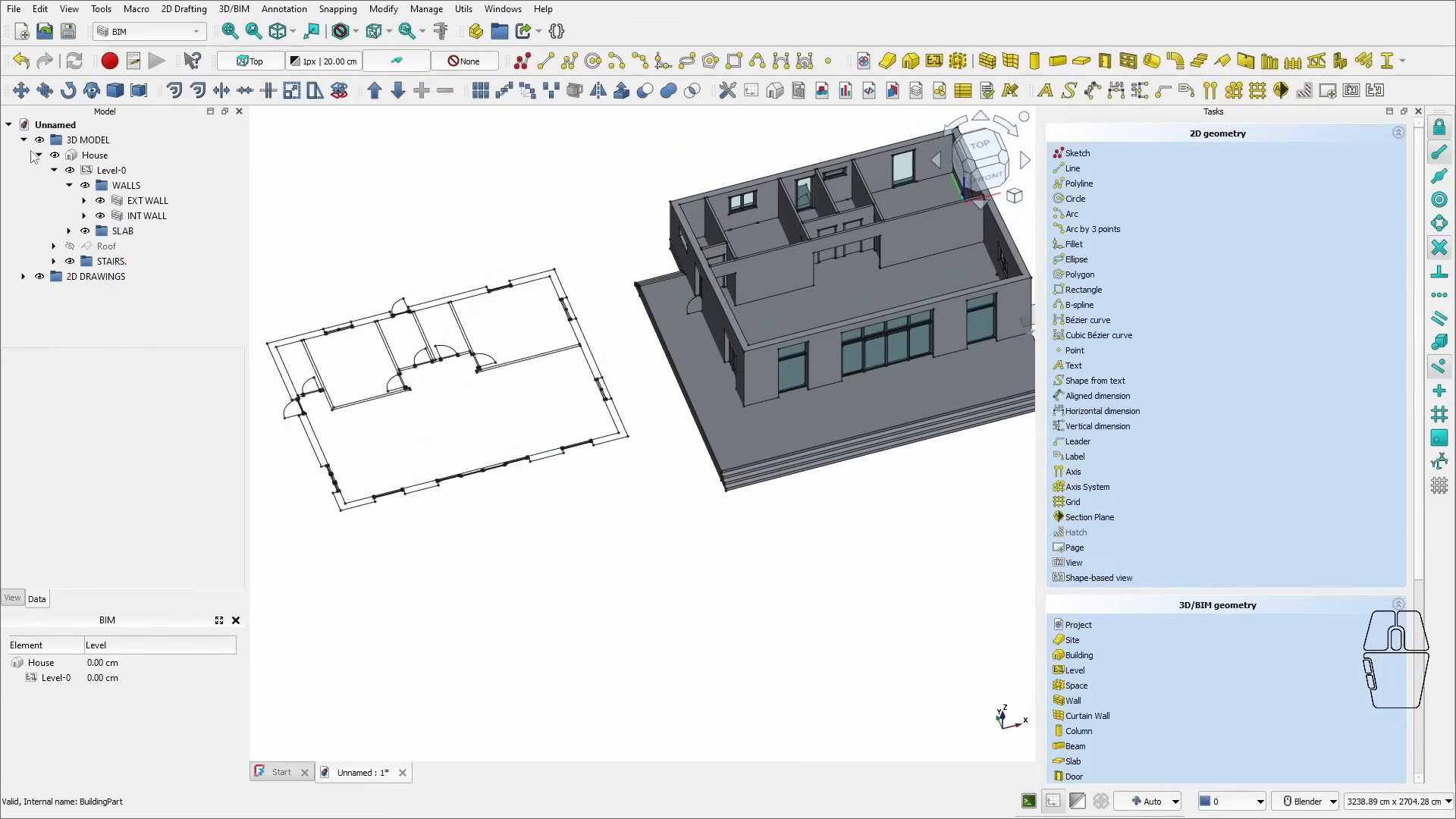Click the Fit All zoom icon
The width and height of the screenshot is (1456, 819).
[x=230, y=31]
